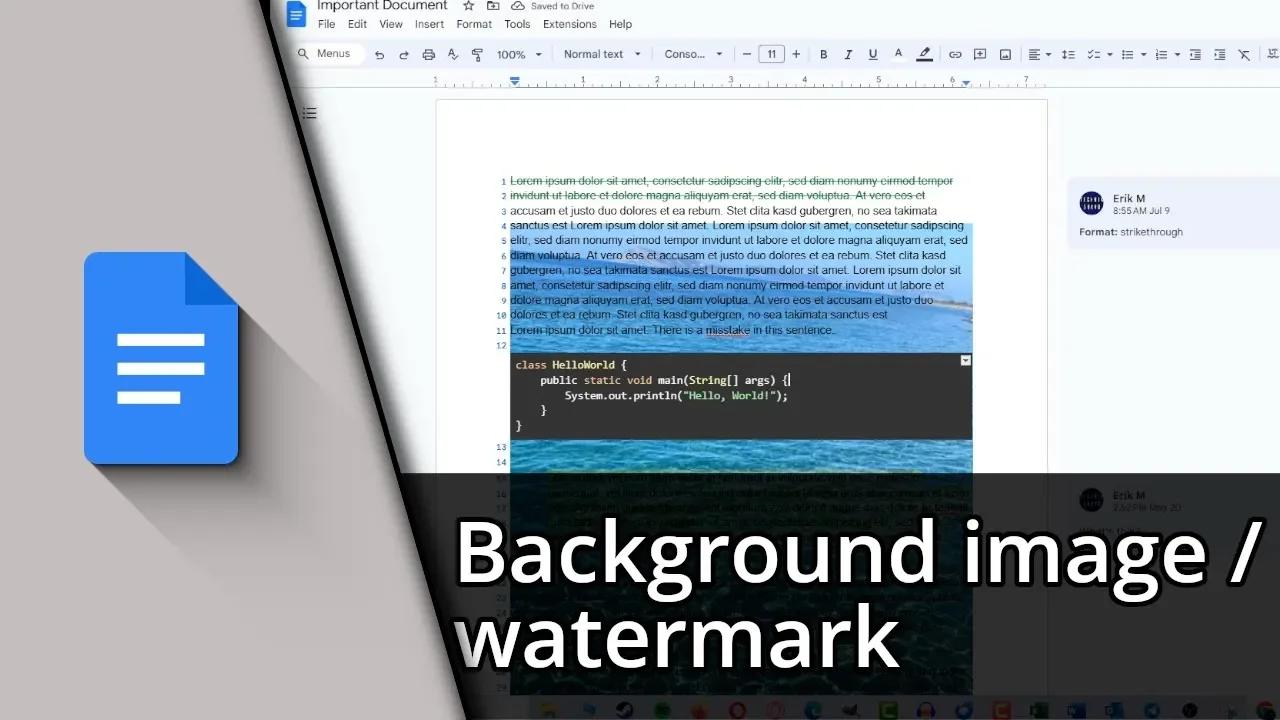Open the zoom level dropdown
This screenshot has width=1280, height=720.
coord(520,55)
